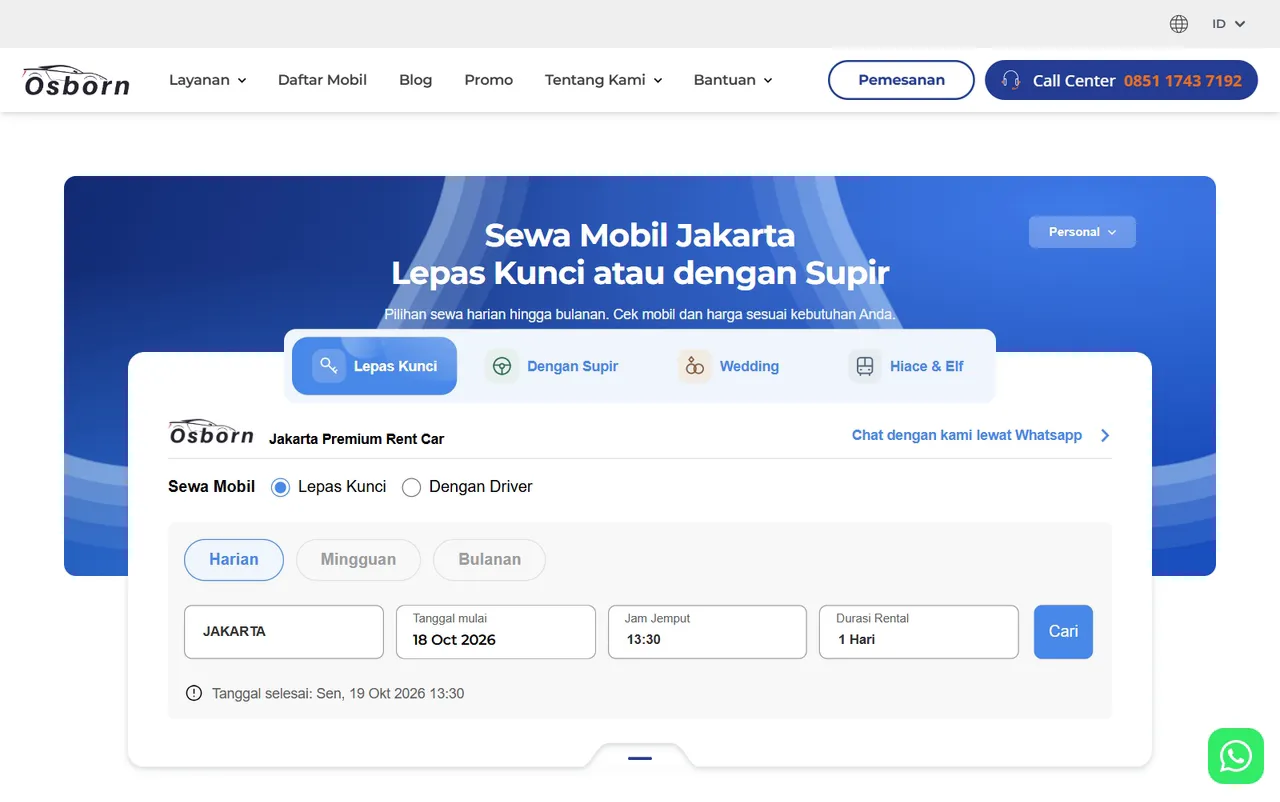
Task: Click the Osborn logo in the booking card
Action: [x=211, y=432]
